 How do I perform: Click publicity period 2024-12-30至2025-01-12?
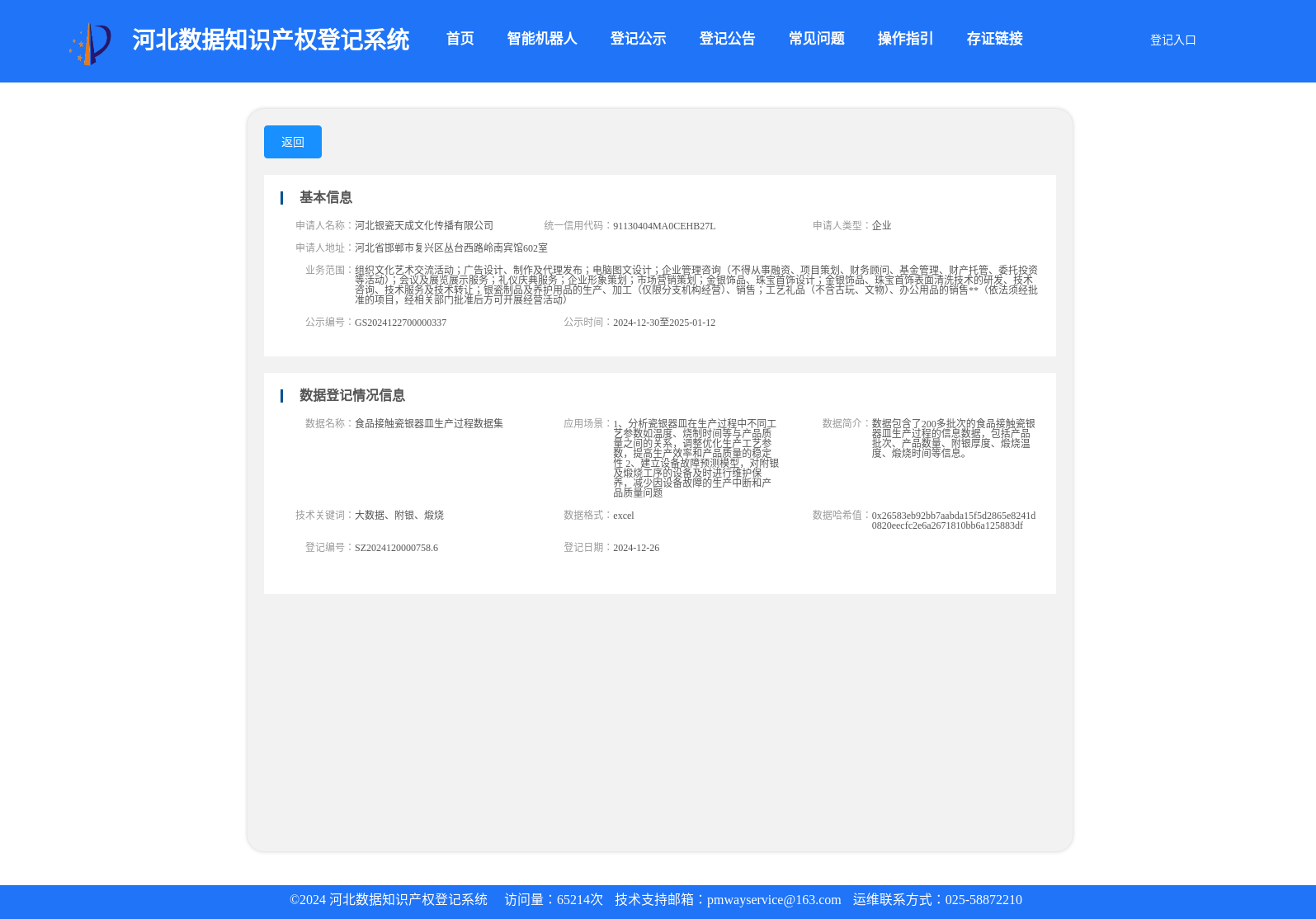(664, 323)
